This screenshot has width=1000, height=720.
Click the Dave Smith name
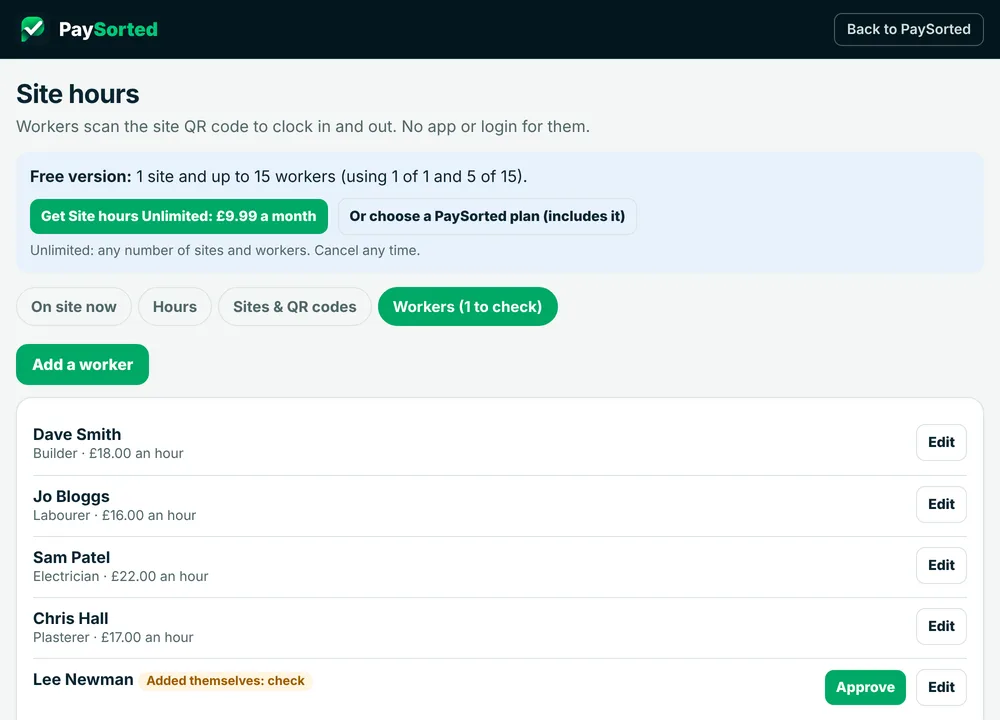[x=77, y=434]
